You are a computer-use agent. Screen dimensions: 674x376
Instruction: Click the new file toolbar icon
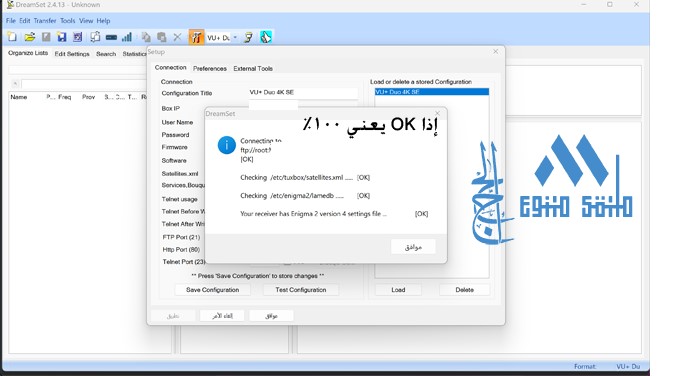tap(12, 37)
